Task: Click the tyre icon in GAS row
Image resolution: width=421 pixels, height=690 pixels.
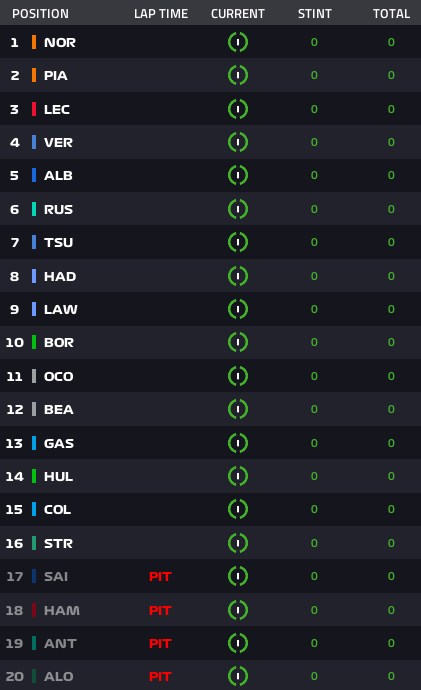Action: [238, 443]
